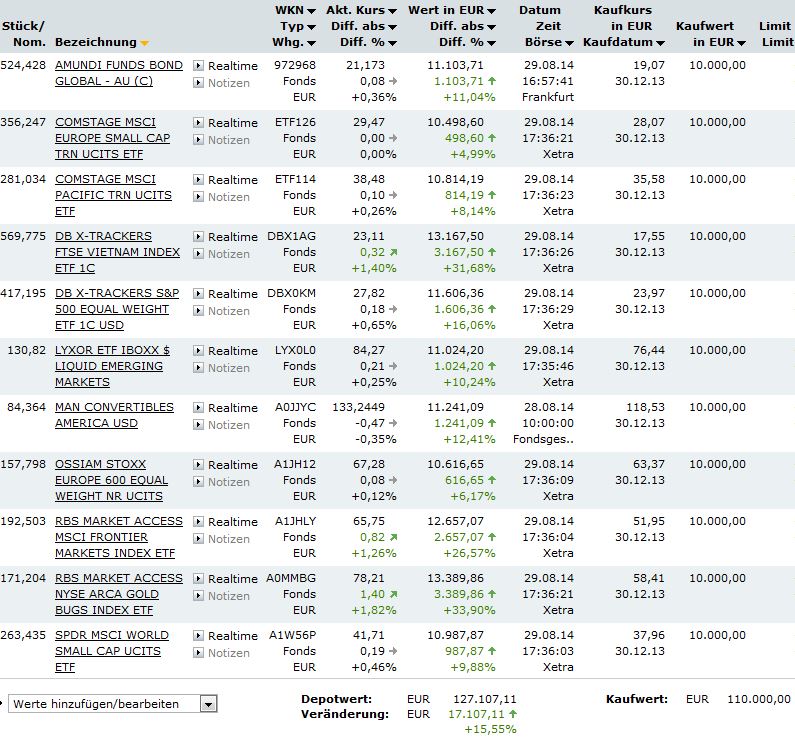The height and width of the screenshot is (742, 795).
Task: Sort by Wert in EUR column arrow
Action: pyautogui.click(x=491, y=11)
